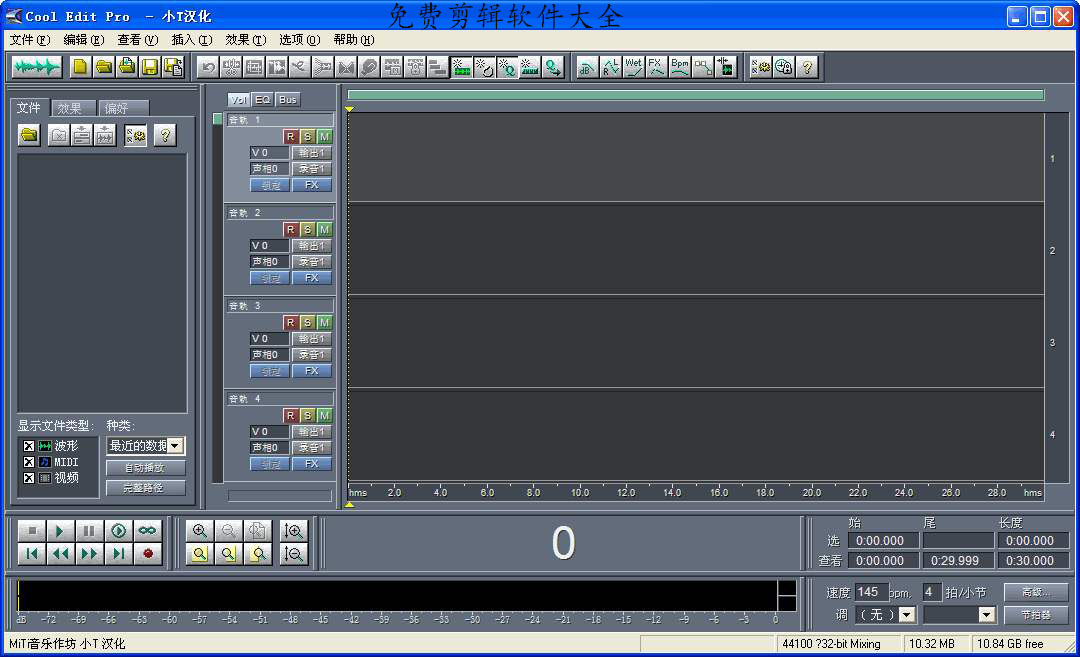This screenshot has height=657, width=1080.
Task: Open track 2 FX button
Action: pyautogui.click(x=311, y=278)
